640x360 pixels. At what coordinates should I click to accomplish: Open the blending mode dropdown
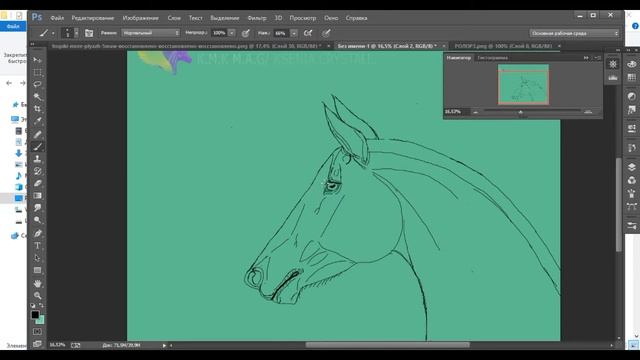151,33
